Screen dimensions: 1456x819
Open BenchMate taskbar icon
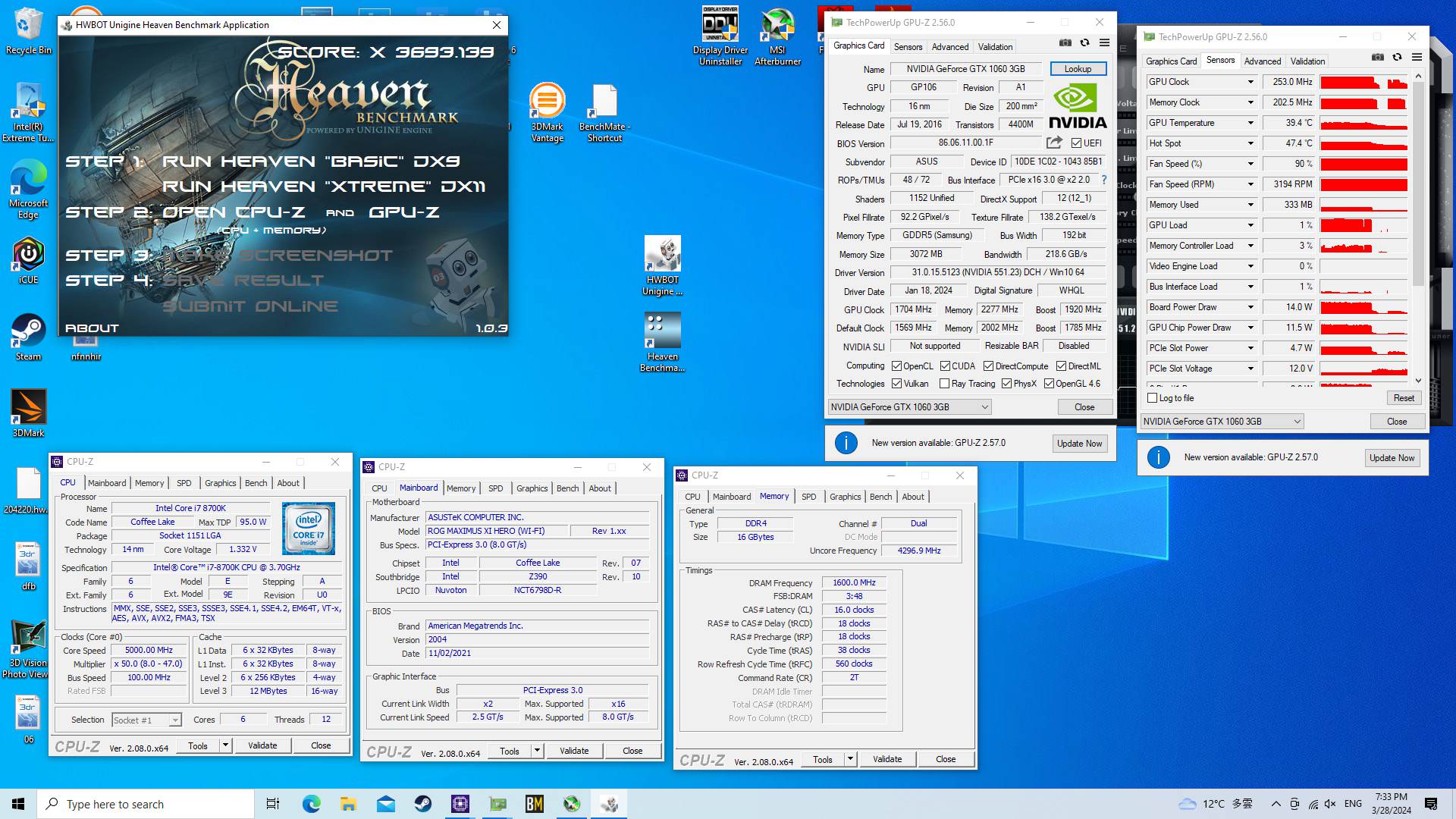[x=535, y=804]
